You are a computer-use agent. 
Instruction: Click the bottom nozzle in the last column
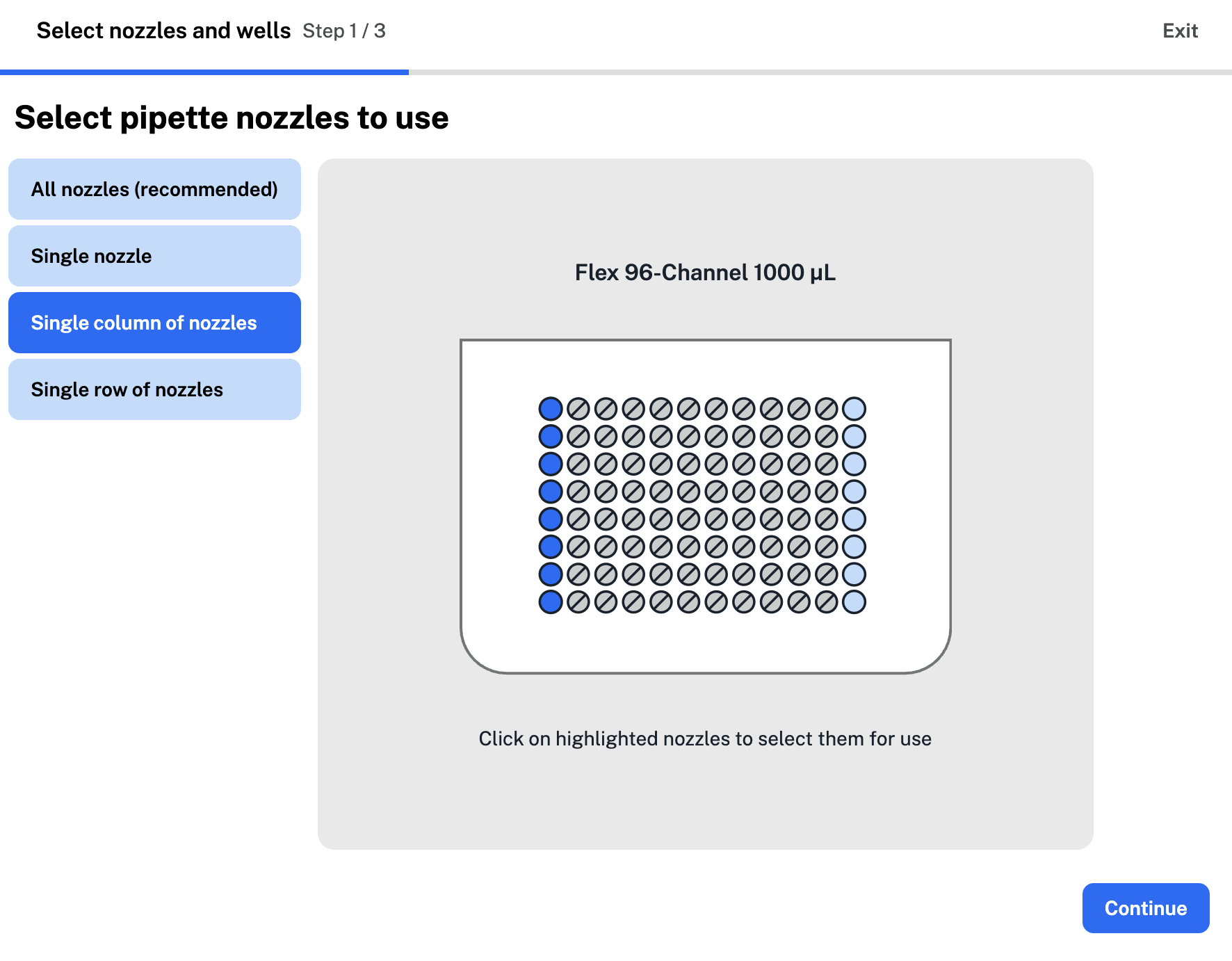coord(854,602)
